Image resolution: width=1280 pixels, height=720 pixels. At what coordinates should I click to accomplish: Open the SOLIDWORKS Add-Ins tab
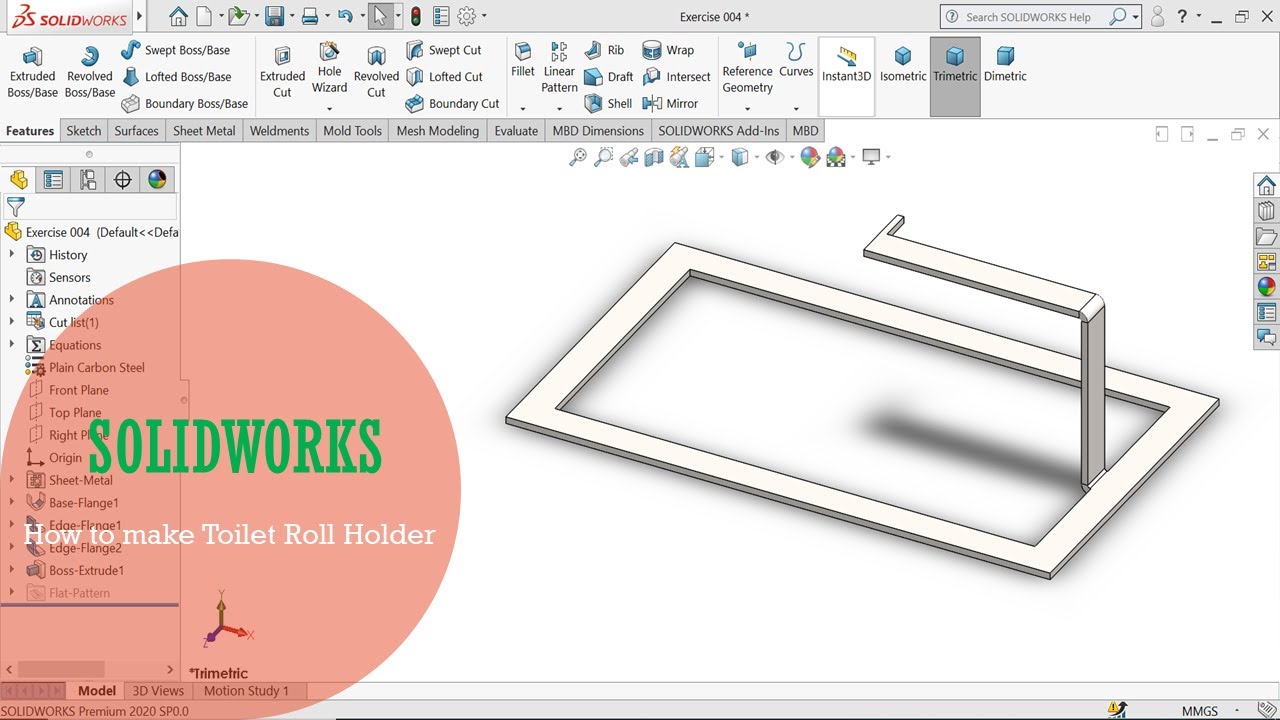pos(718,131)
